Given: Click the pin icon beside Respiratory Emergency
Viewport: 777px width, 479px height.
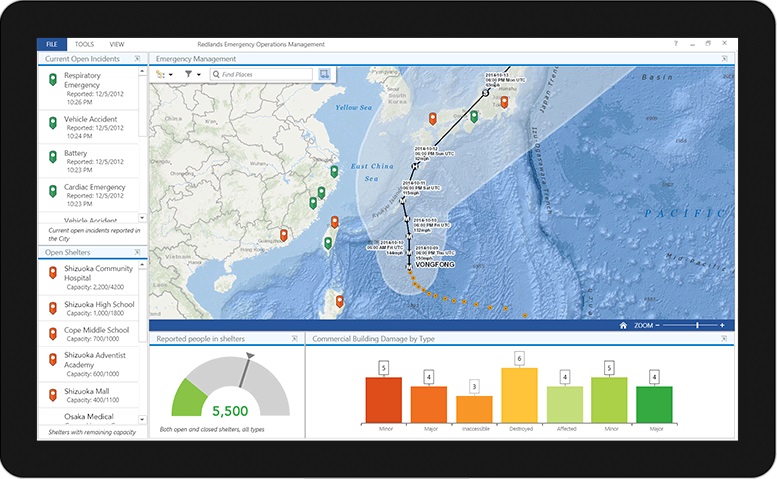Looking at the screenshot, I should click(53, 79).
